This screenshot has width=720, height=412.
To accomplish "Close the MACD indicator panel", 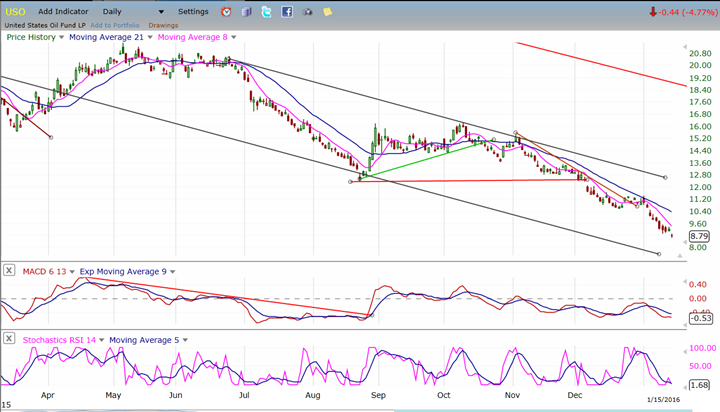I will click(8, 270).
